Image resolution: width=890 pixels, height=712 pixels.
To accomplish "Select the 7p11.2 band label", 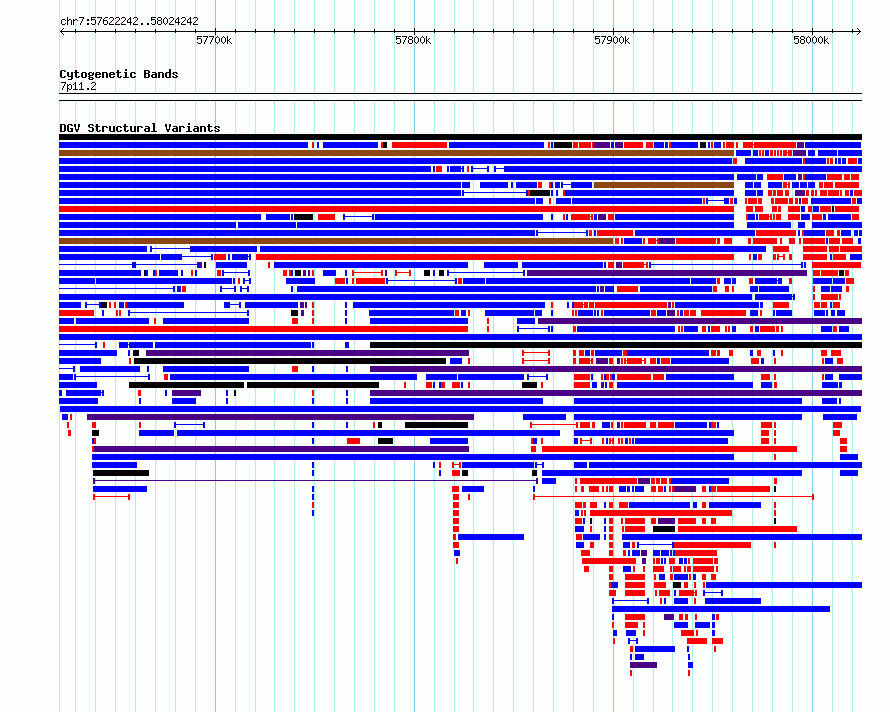I will click(78, 86).
